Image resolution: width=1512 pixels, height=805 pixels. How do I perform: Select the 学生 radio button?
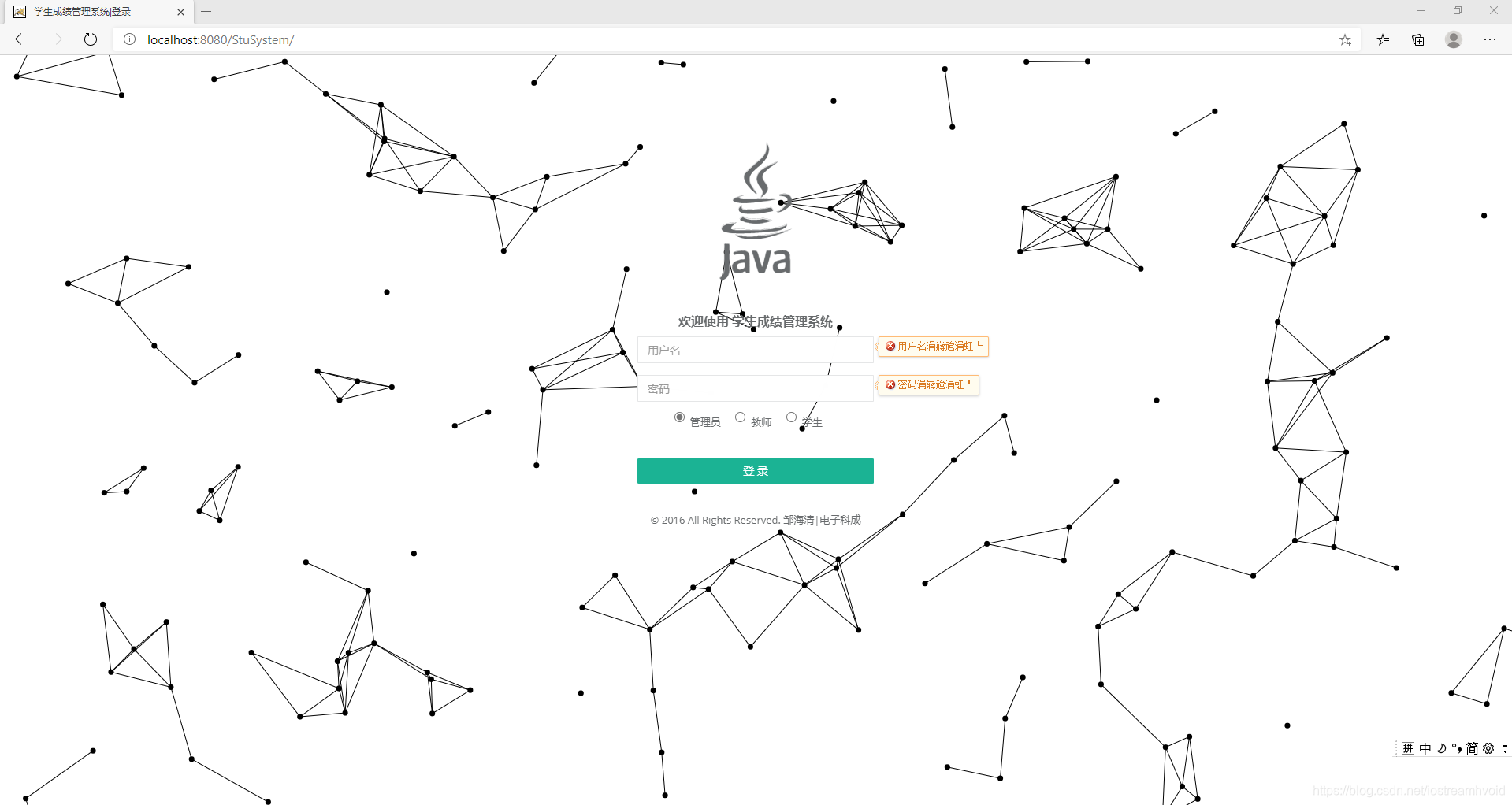click(791, 417)
